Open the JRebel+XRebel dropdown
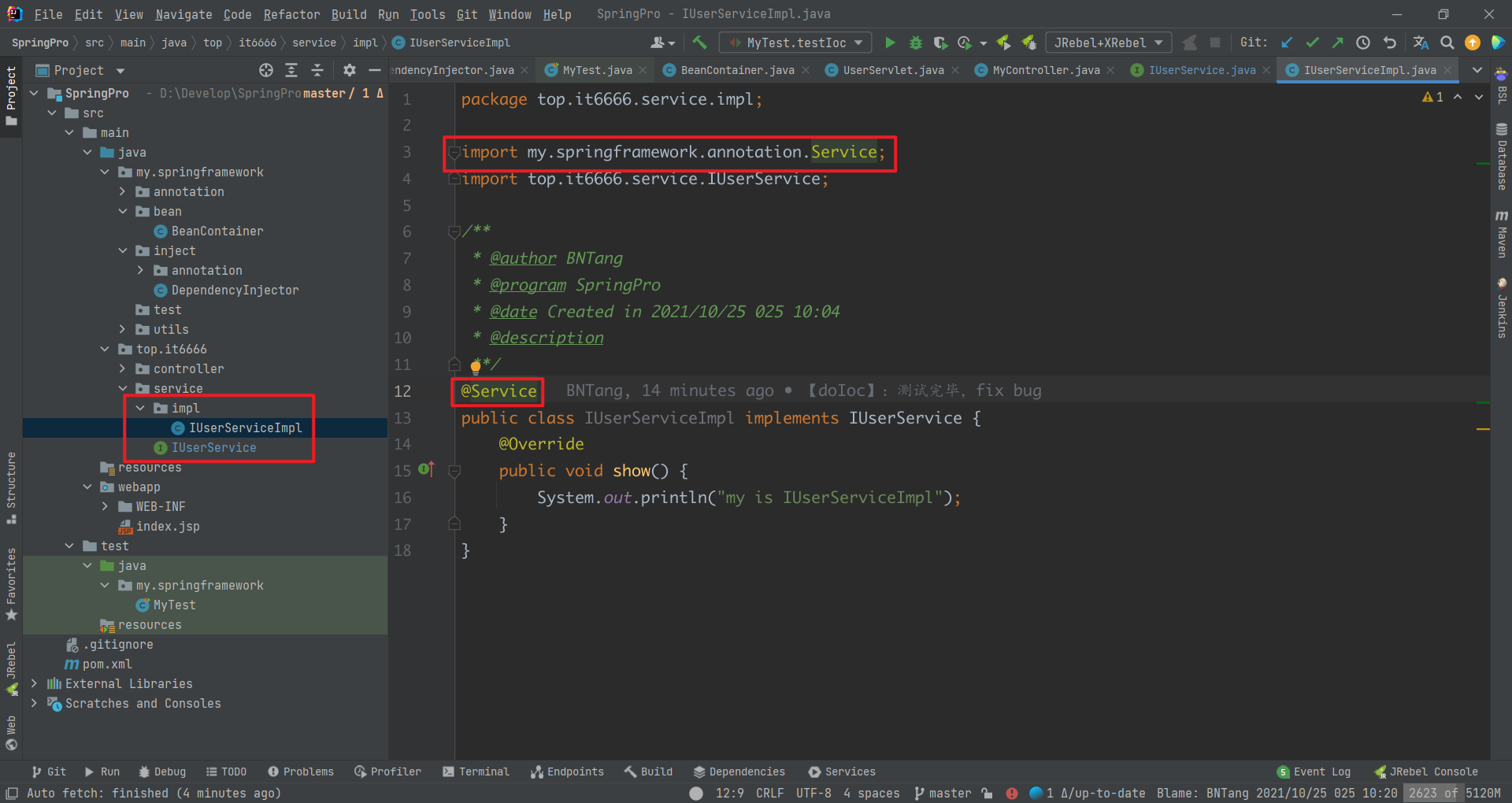 pos(1108,43)
